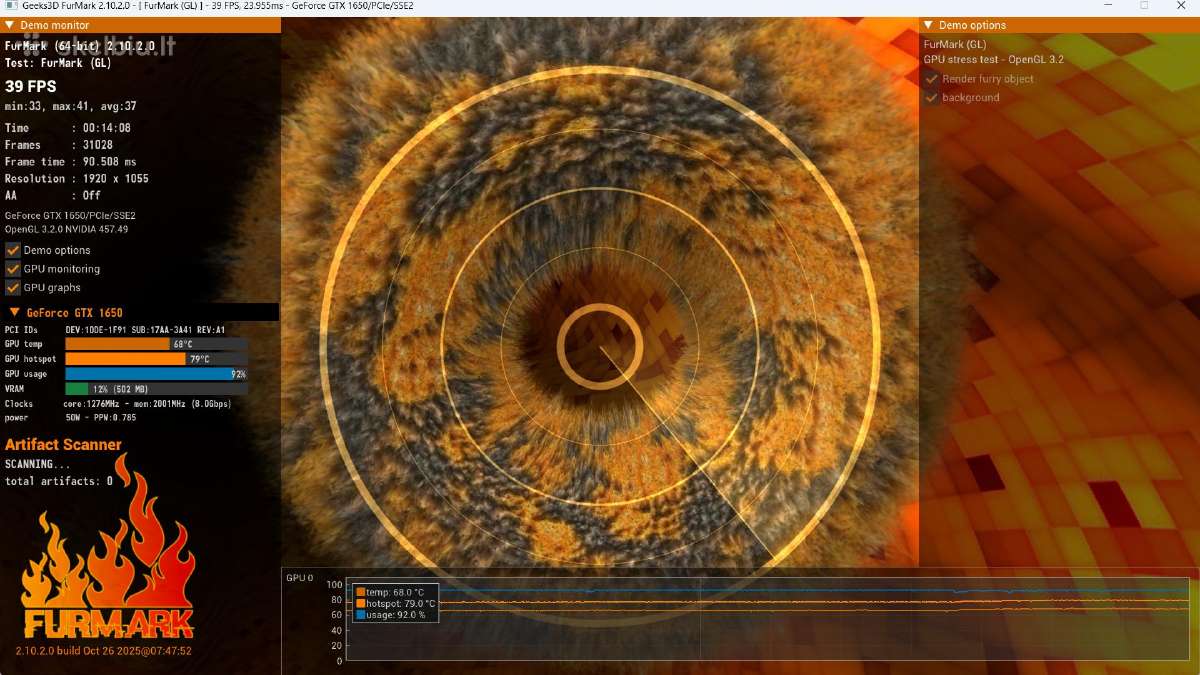Click the Time 00:14:08 value

106,128
